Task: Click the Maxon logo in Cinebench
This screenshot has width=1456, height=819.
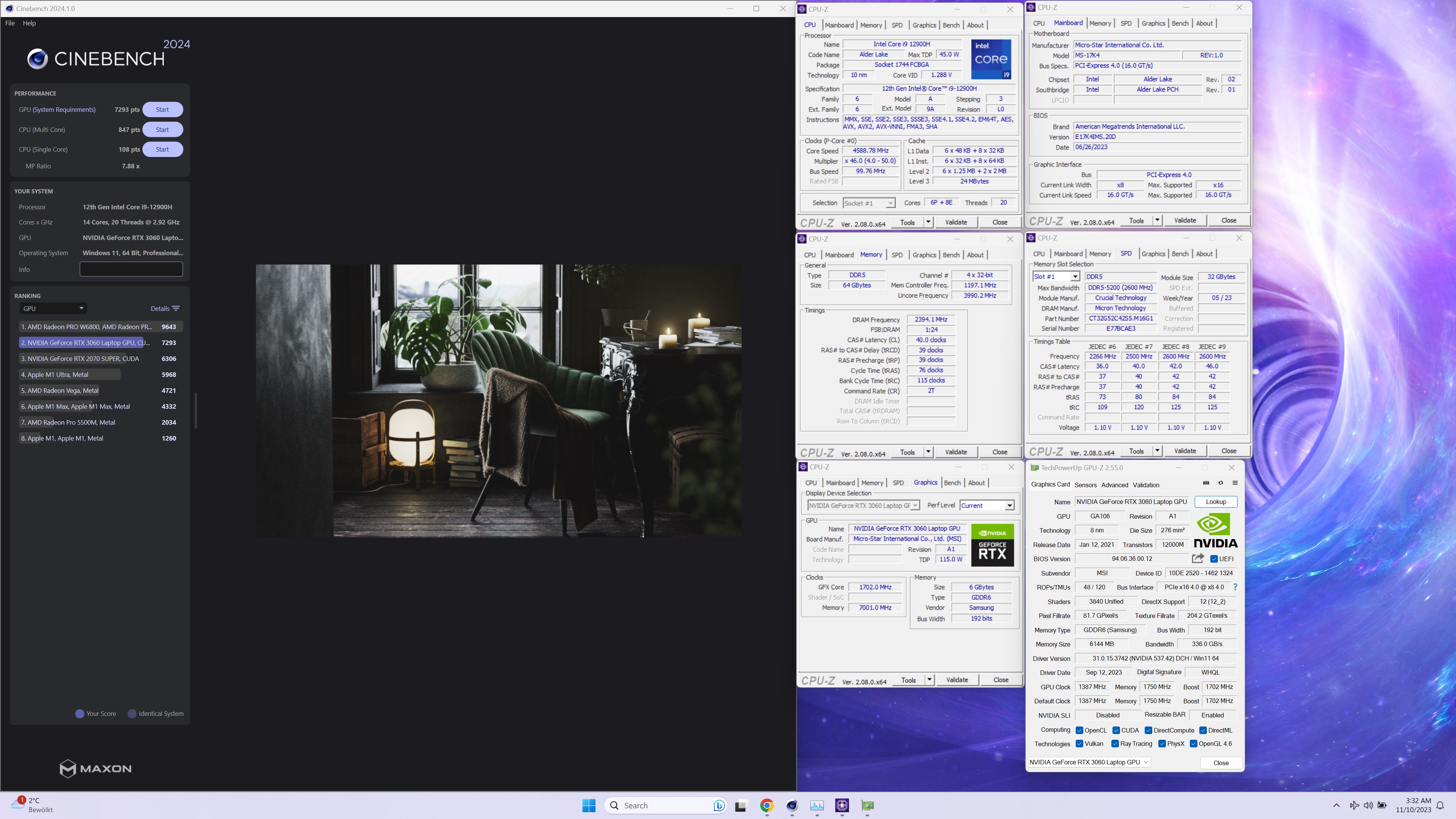Action: click(x=96, y=769)
